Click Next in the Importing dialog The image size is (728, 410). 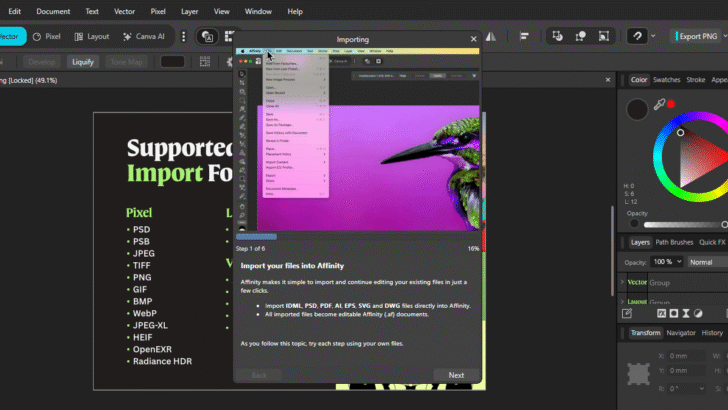click(456, 375)
